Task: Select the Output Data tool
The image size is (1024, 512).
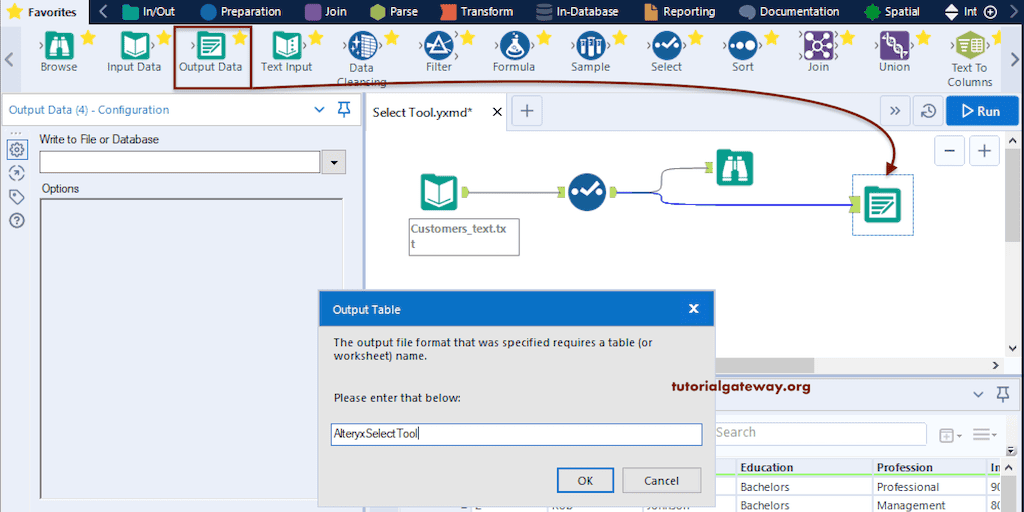Action: coord(211,51)
